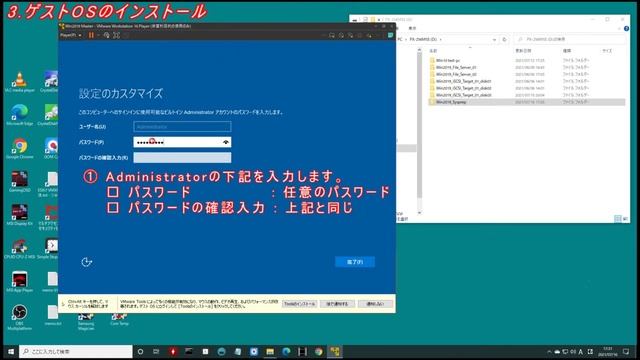Click Explorer search box
The width and height of the screenshot is (640, 360).
569,39
